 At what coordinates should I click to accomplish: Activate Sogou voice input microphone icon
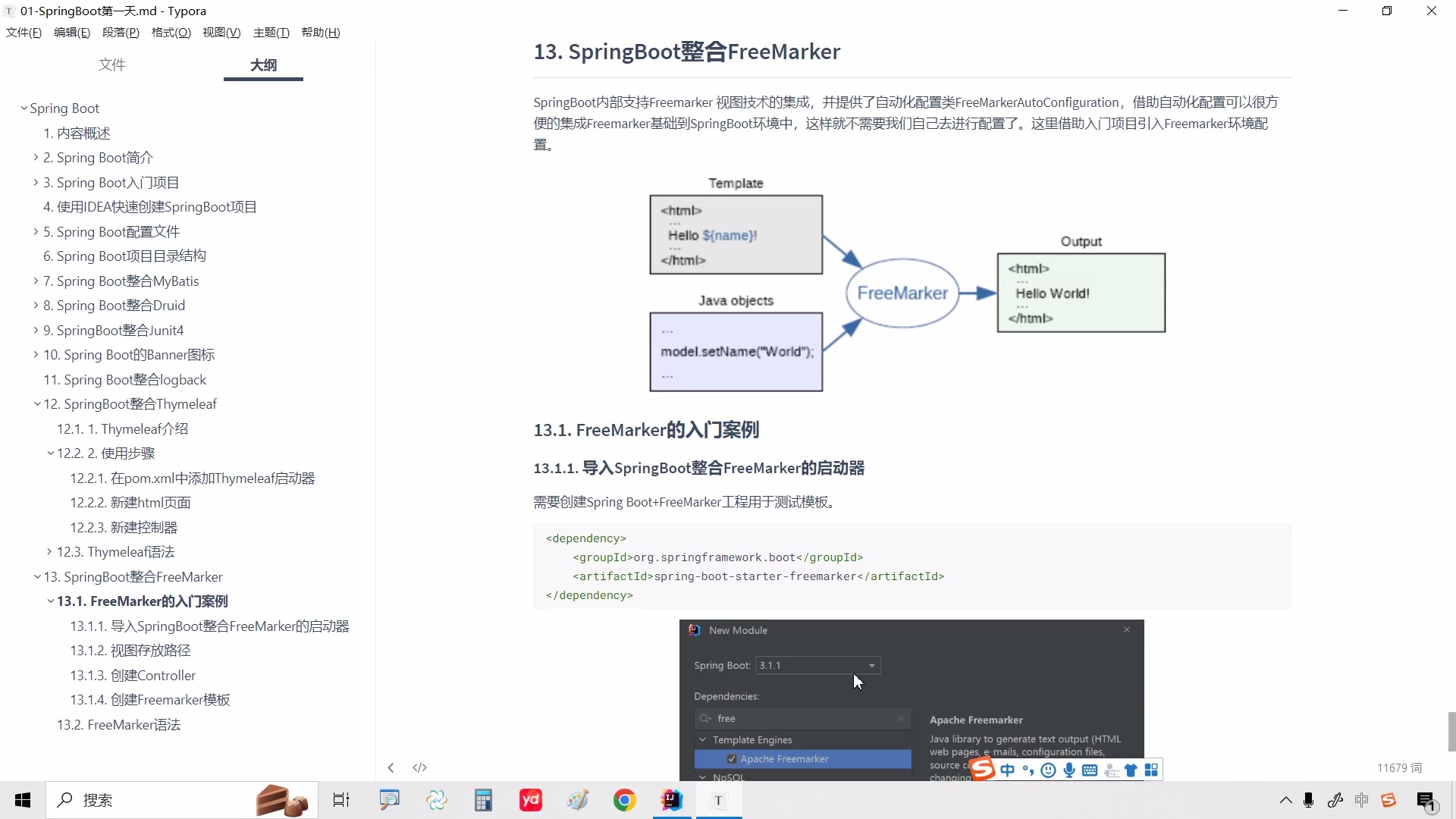click(x=1069, y=770)
